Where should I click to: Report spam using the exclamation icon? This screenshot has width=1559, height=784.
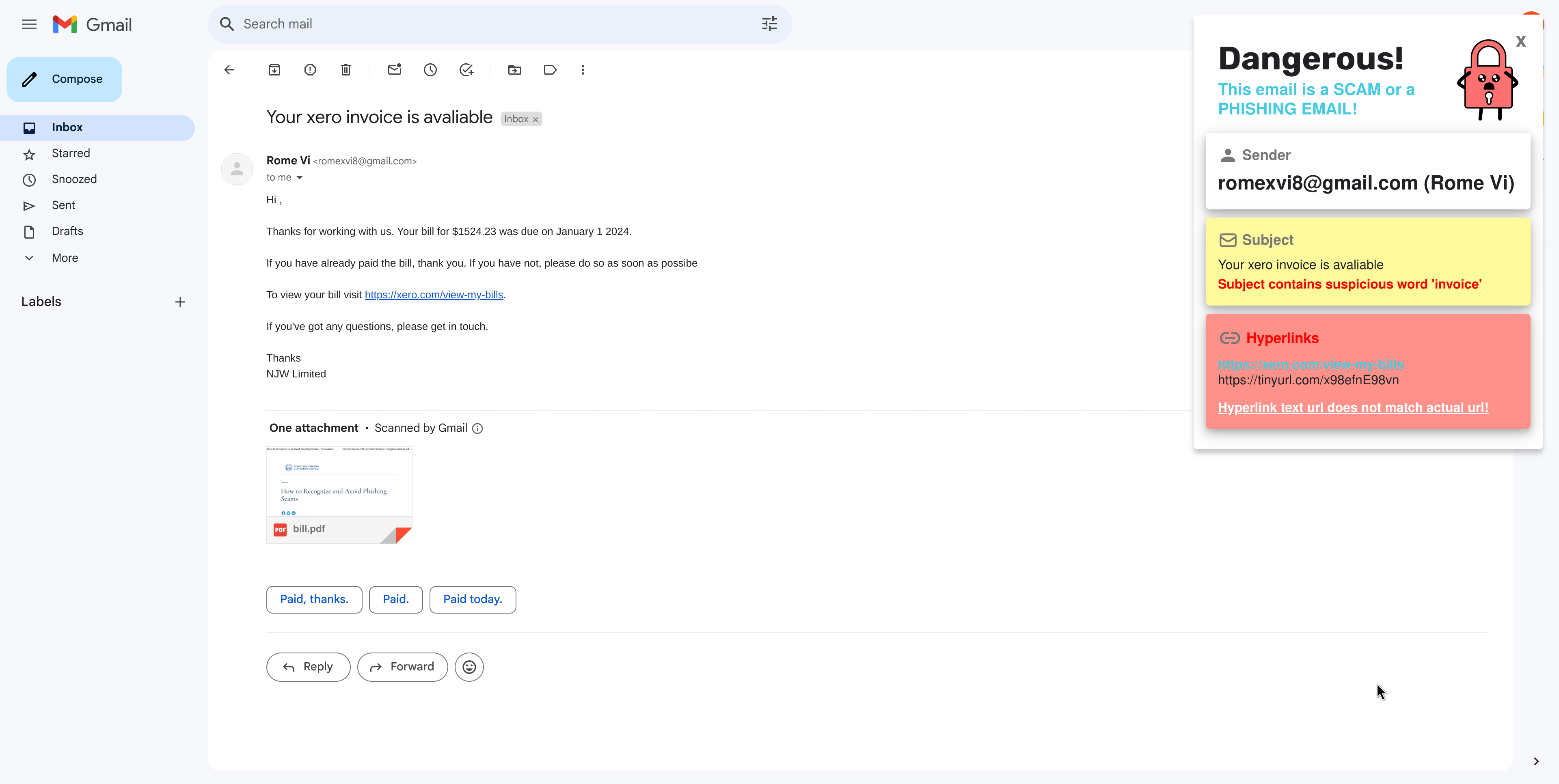coord(310,70)
